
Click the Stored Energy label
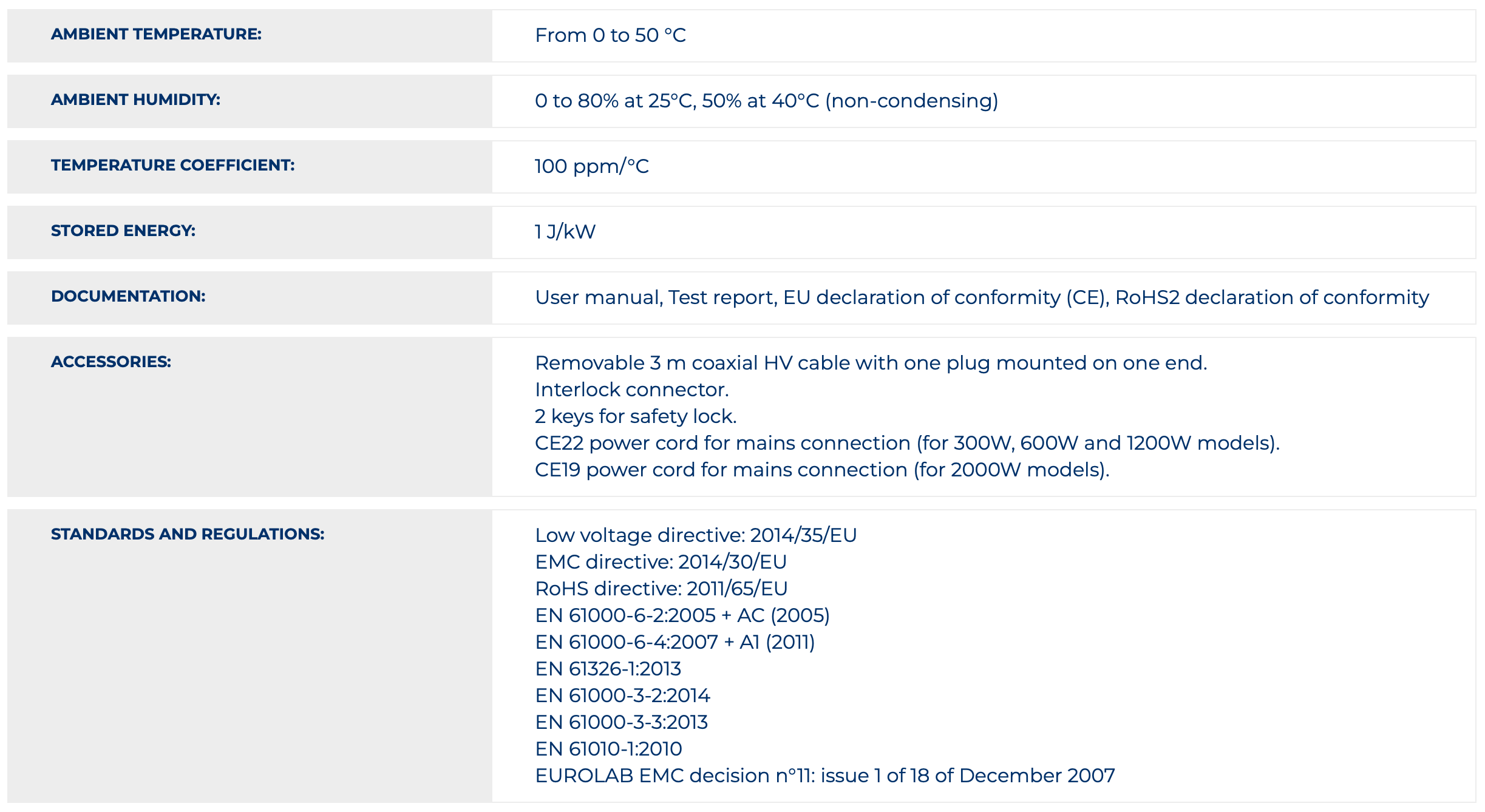(123, 231)
